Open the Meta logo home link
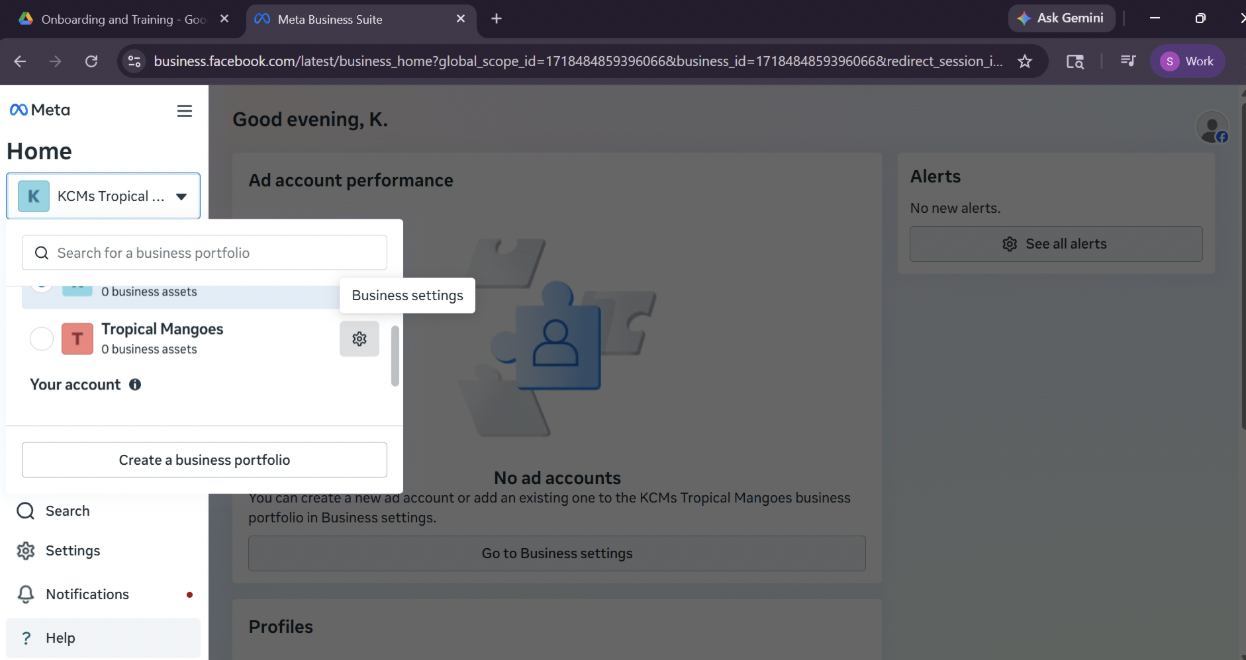Image resolution: width=1246 pixels, height=660 pixels. [x=40, y=110]
